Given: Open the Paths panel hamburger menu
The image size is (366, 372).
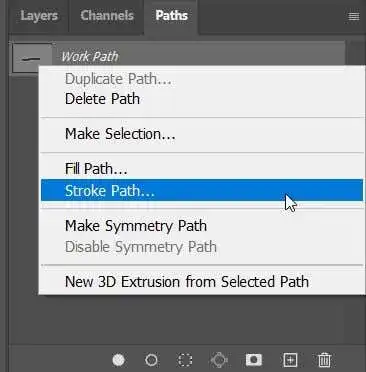Looking at the screenshot, I should point(354,16).
